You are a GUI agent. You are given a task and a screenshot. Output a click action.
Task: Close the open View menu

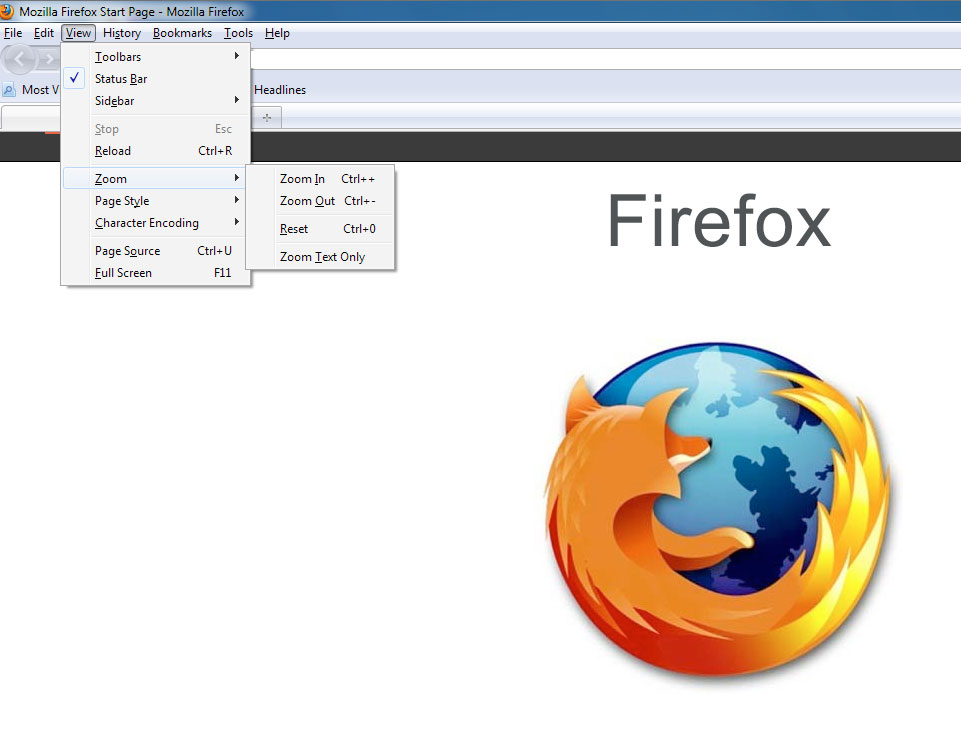pos(78,33)
